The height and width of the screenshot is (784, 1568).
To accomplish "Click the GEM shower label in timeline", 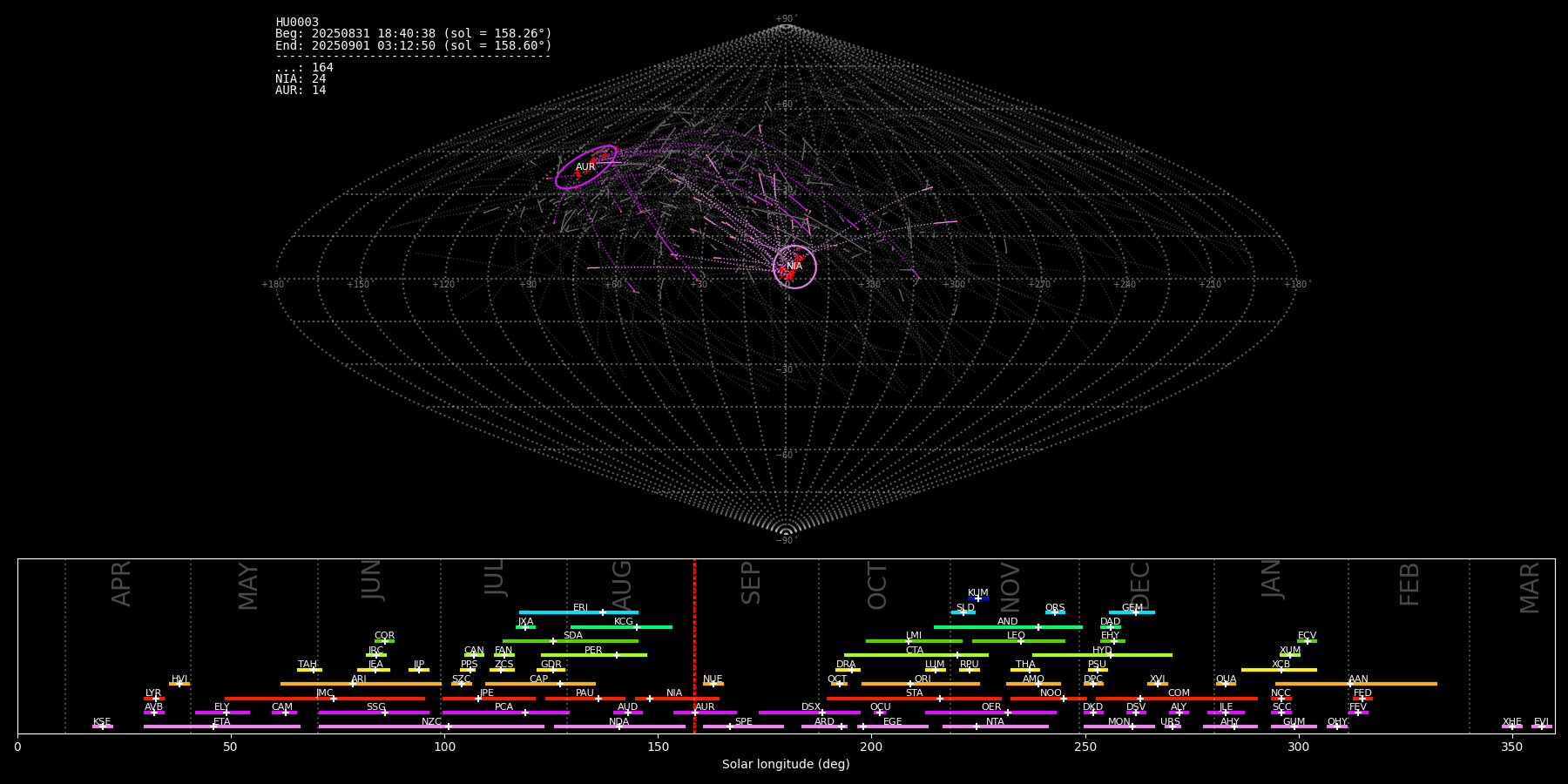I will coord(1132,608).
